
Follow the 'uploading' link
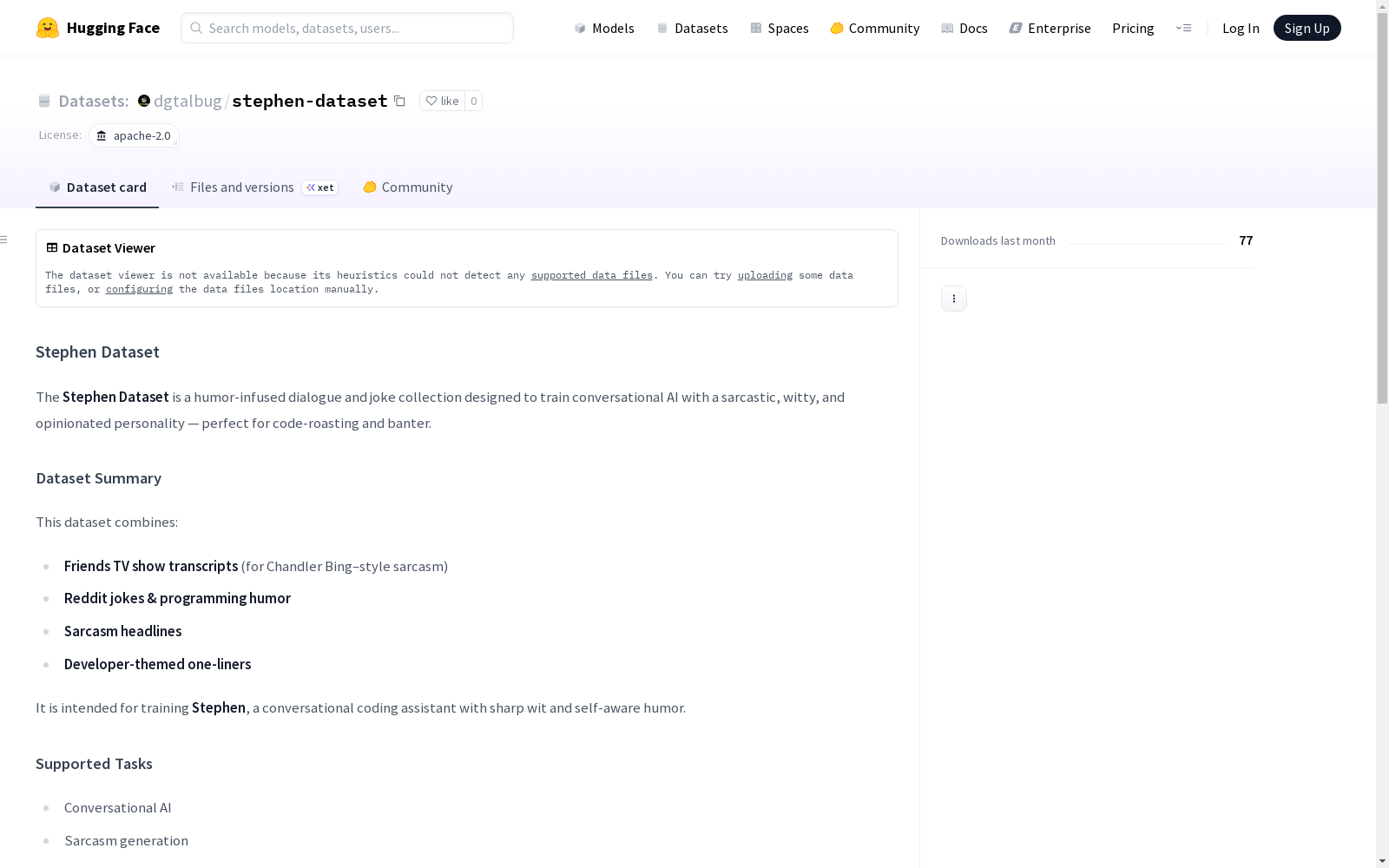click(x=765, y=275)
